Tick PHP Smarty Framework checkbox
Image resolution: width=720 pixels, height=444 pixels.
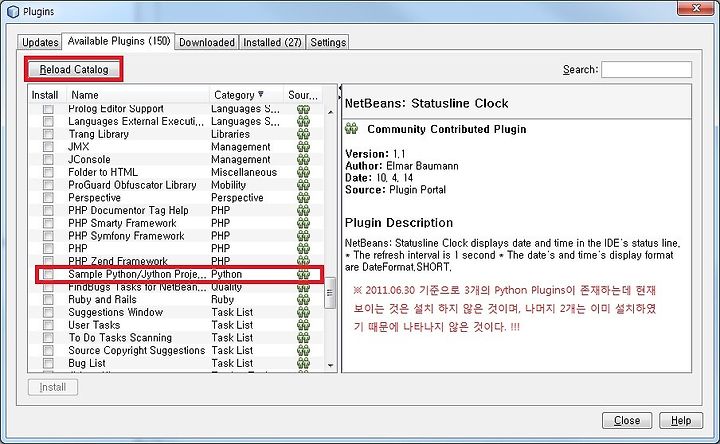(48, 223)
